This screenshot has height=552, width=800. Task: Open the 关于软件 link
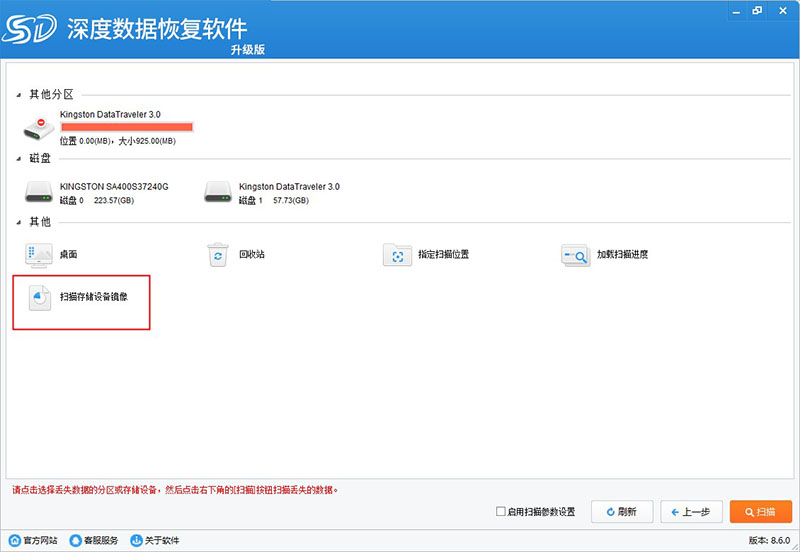pyautogui.click(x=162, y=540)
